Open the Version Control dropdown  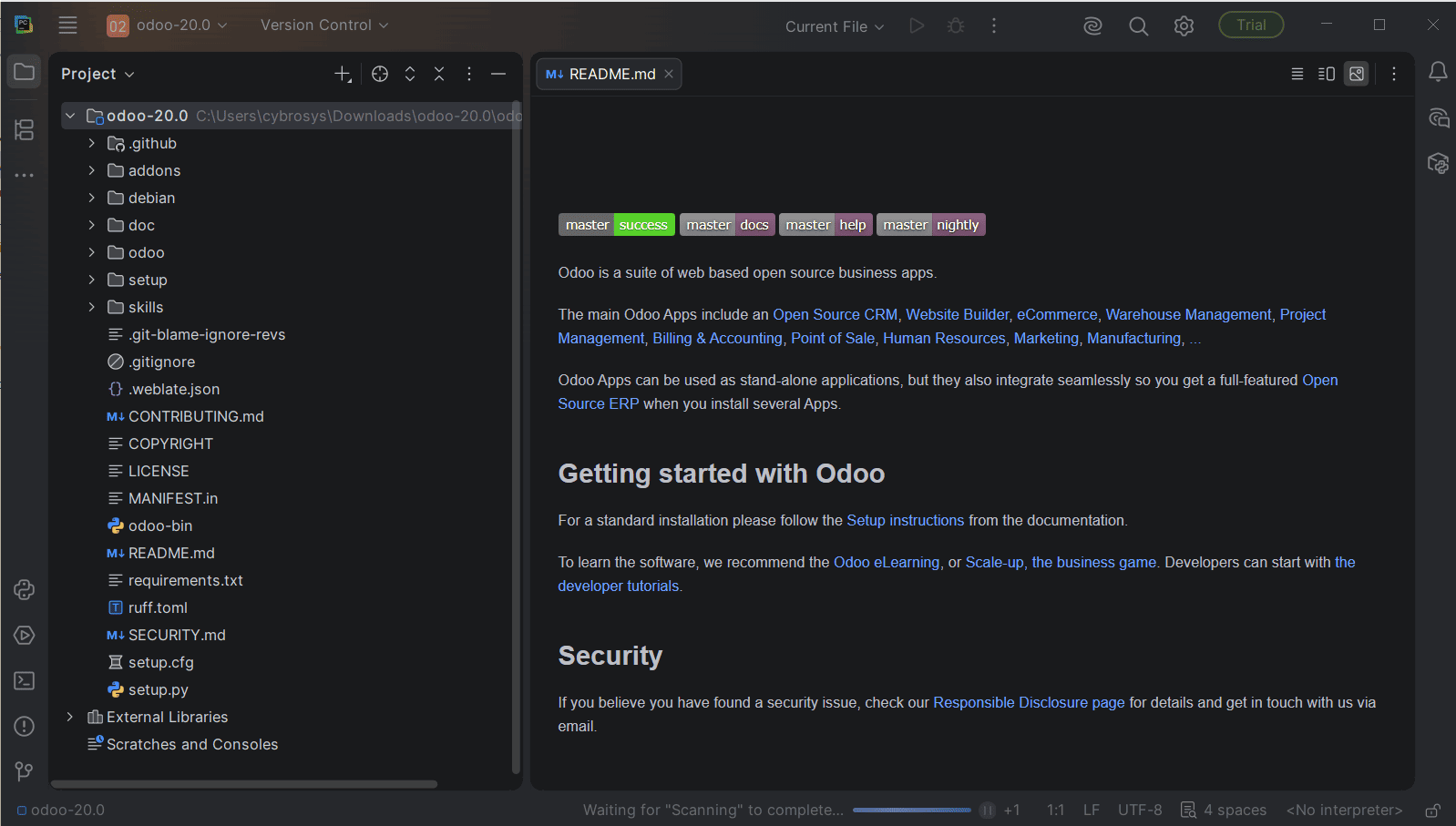[x=324, y=25]
